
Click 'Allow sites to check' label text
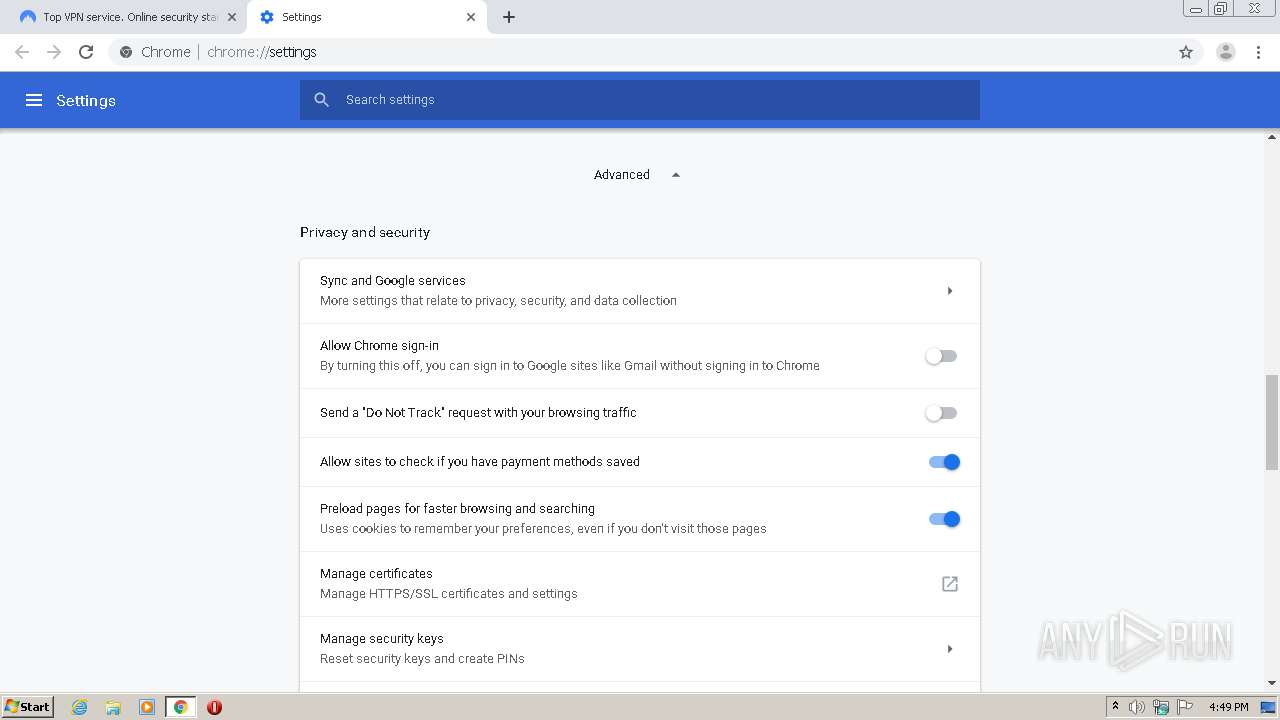480,462
